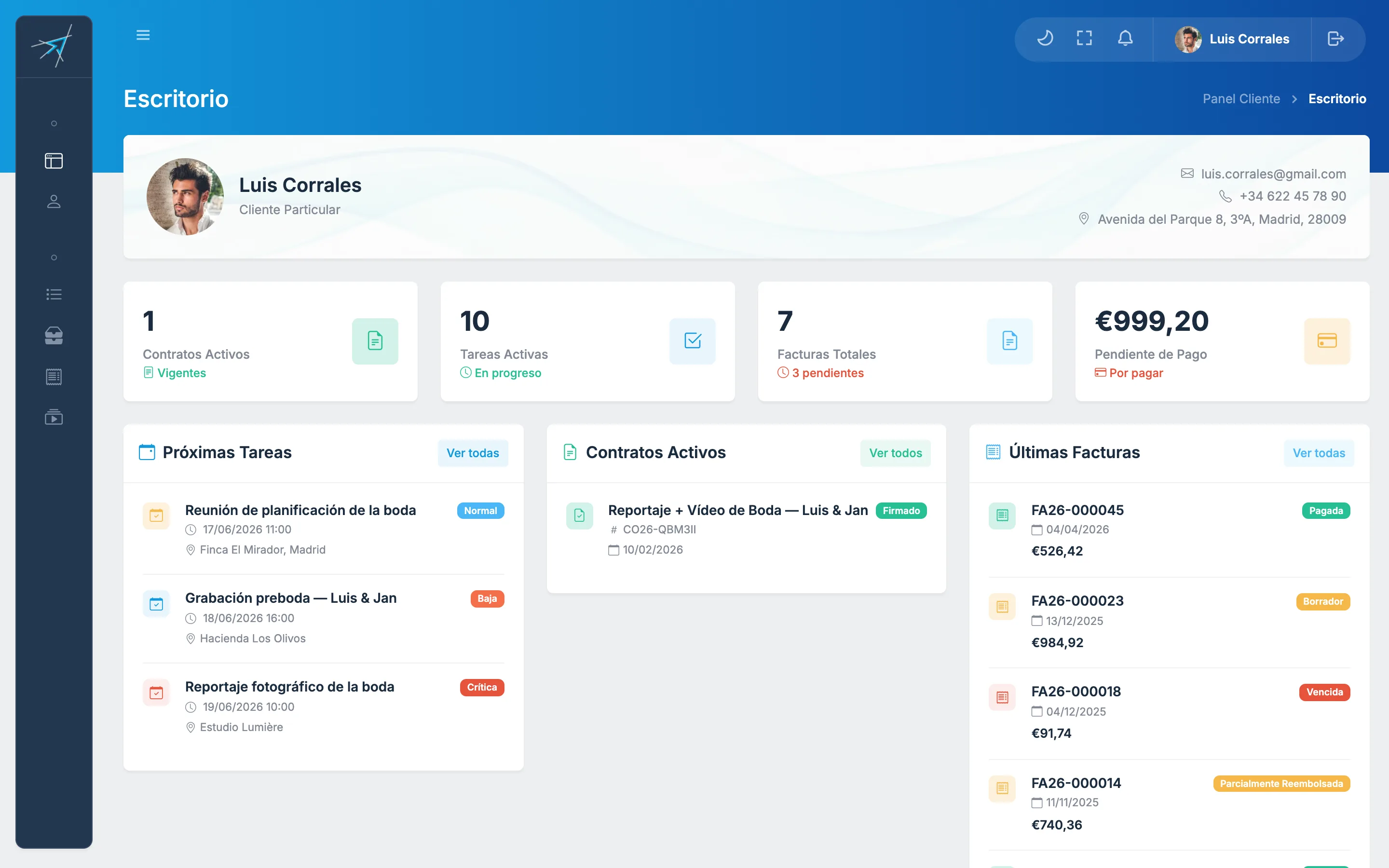Click blue calendar icon of Grabación preboda task
The height and width of the screenshot is (868, 1389).
[156, 604]
